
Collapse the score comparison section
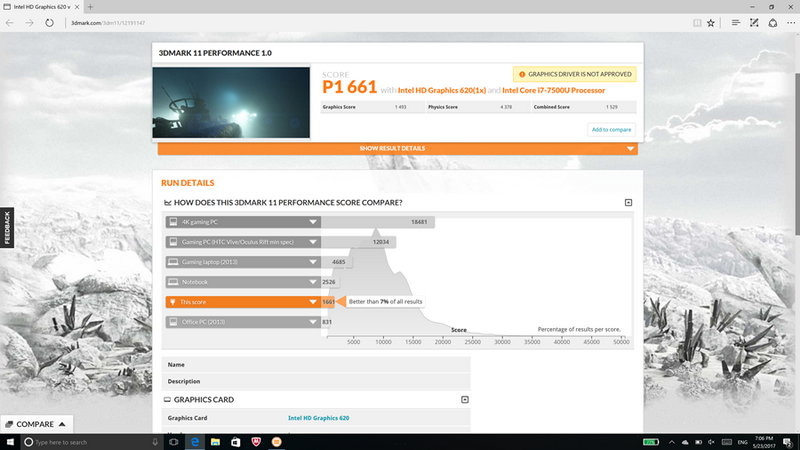(x=629, y=203)
